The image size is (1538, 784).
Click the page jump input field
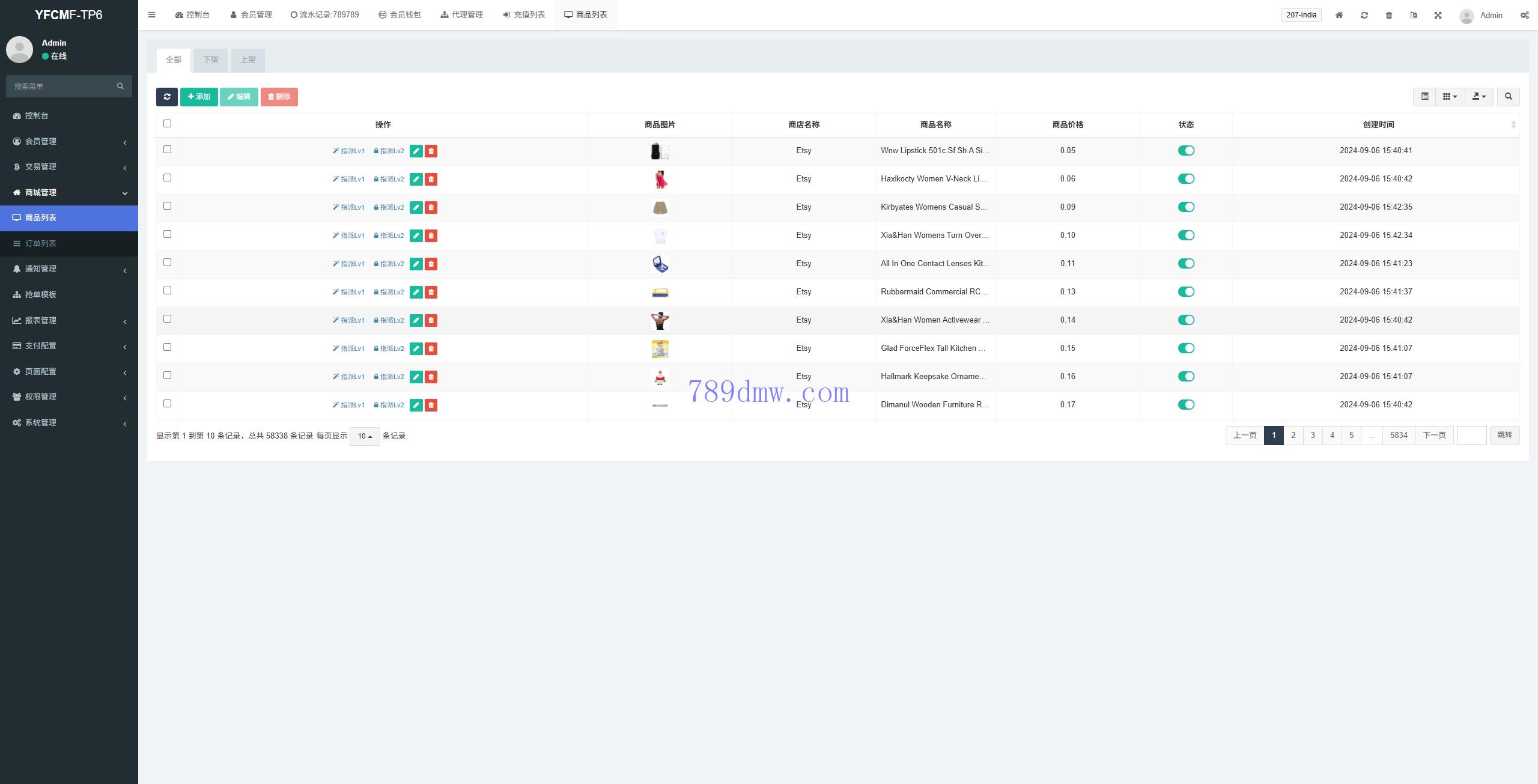tap(1471, 436)
